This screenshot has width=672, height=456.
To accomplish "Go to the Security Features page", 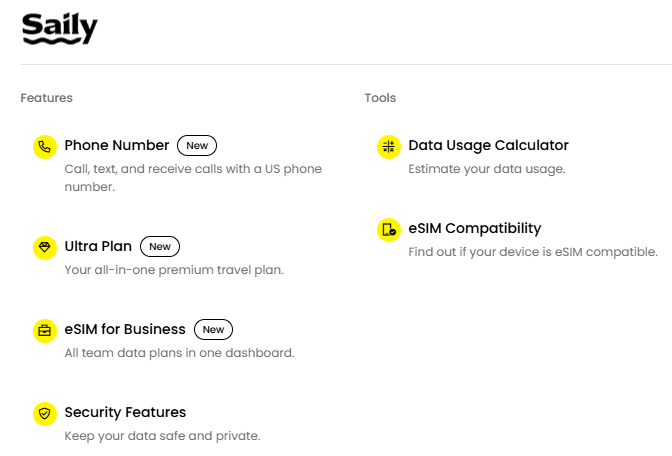I will [x=125, y=412].
